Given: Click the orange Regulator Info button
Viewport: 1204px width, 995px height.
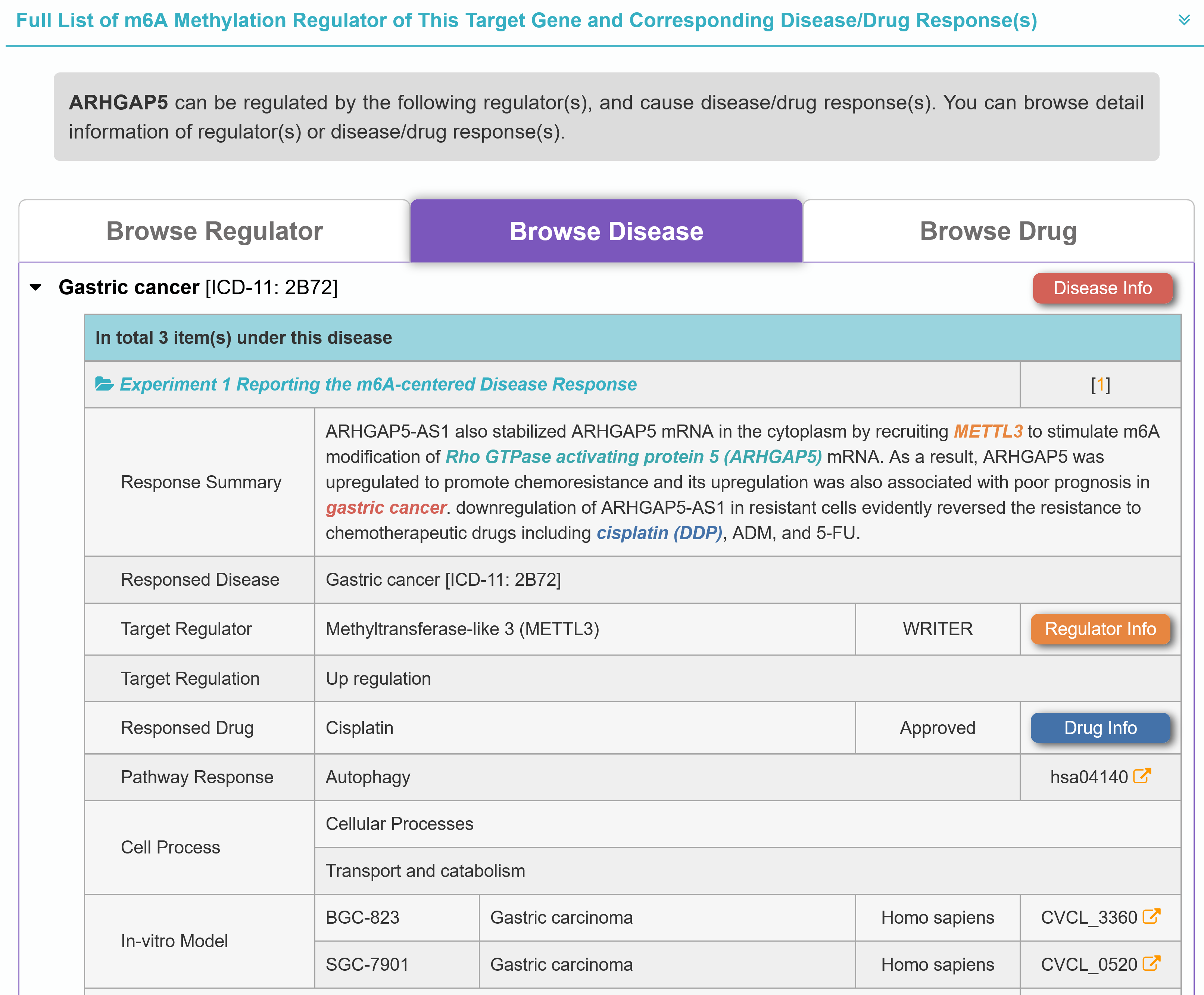Looking at the screenshot, I should (1100, 629).
